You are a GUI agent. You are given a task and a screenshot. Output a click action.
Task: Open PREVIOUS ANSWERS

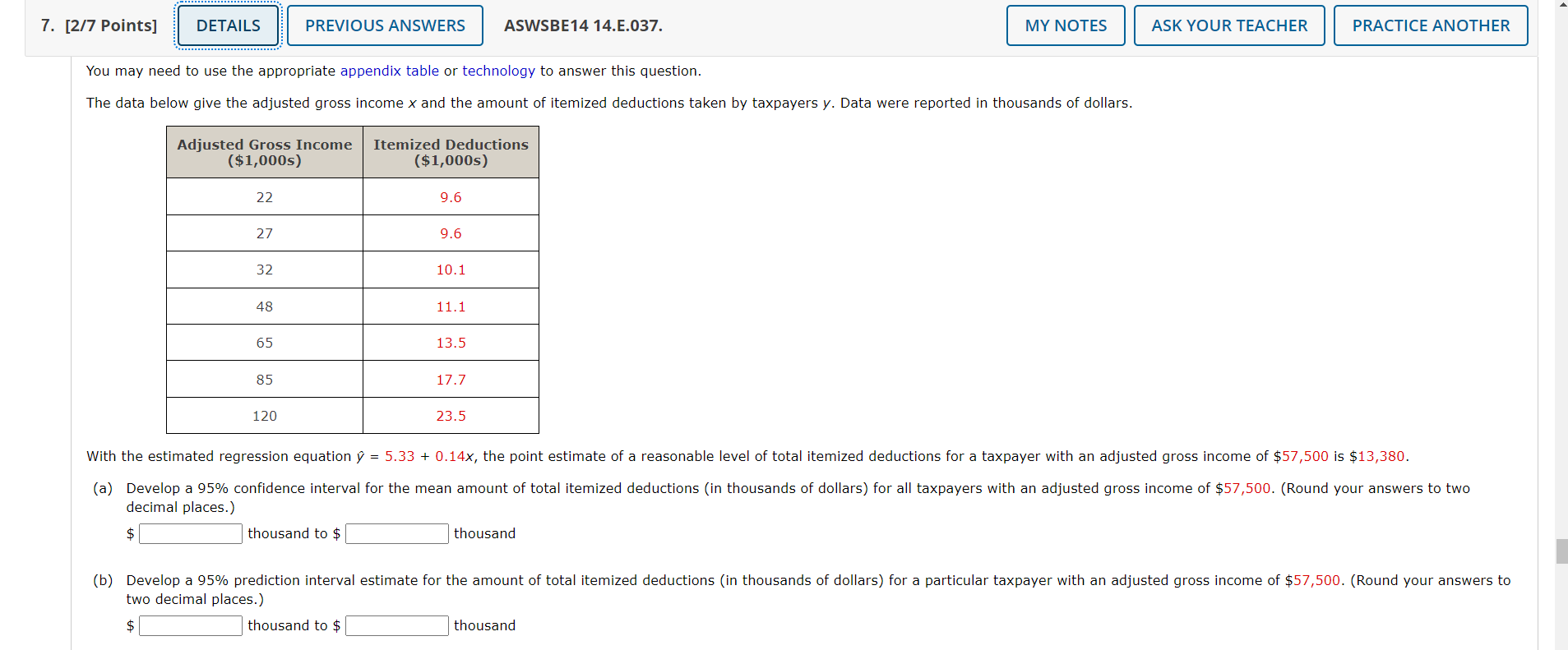tap(383, 25)
